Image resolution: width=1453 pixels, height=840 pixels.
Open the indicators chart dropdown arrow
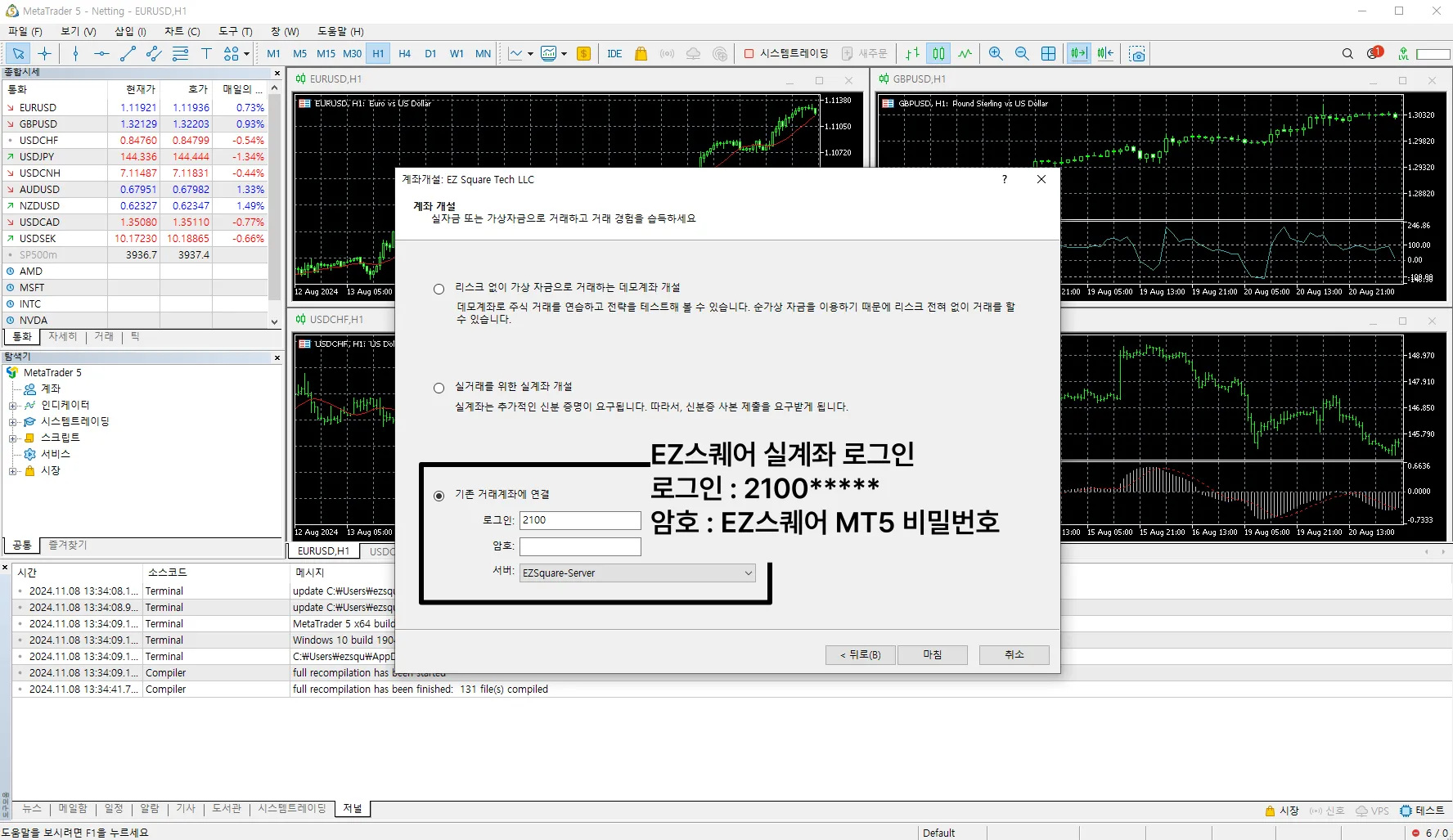click(x=565, y=54)
